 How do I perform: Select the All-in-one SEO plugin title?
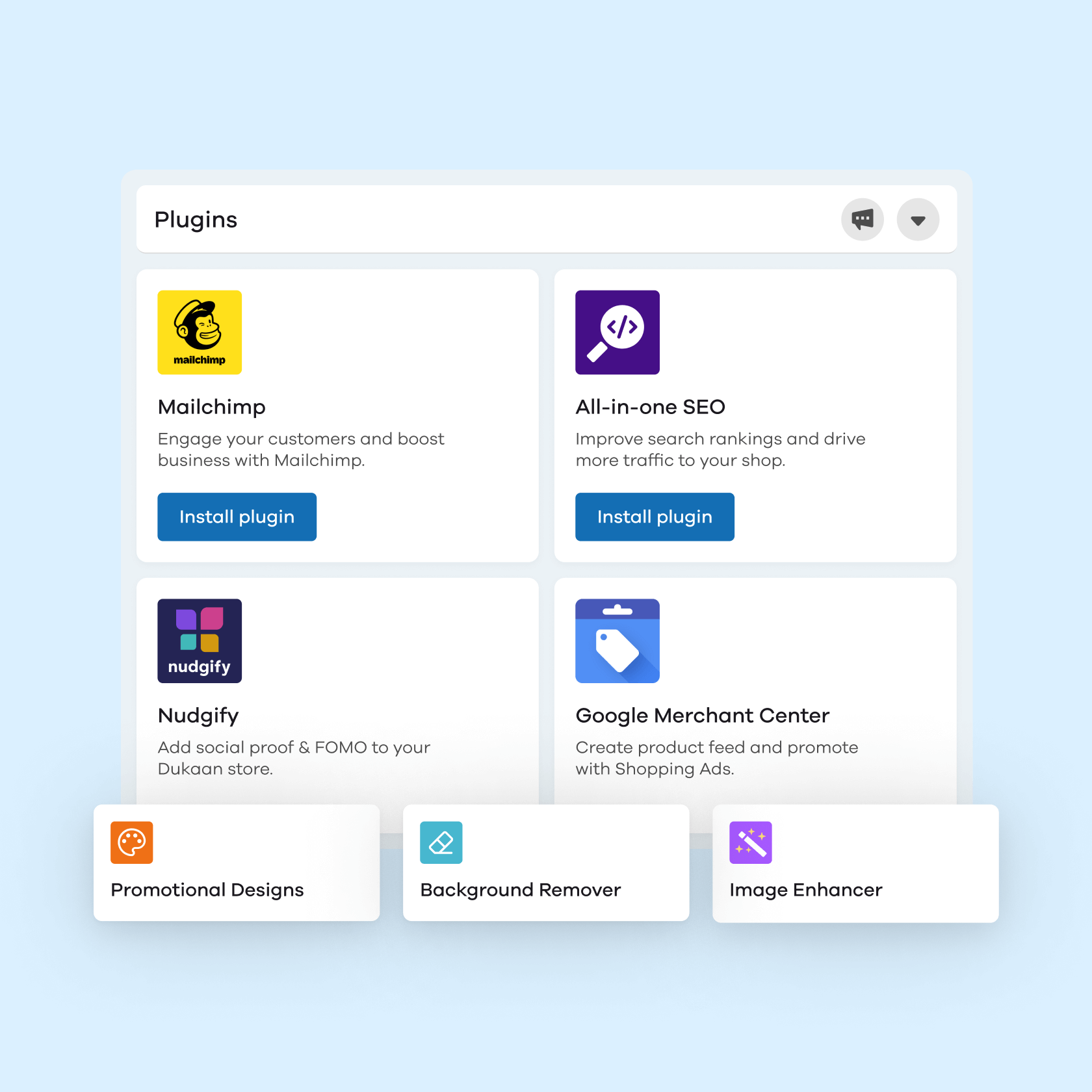pos(650,407)
